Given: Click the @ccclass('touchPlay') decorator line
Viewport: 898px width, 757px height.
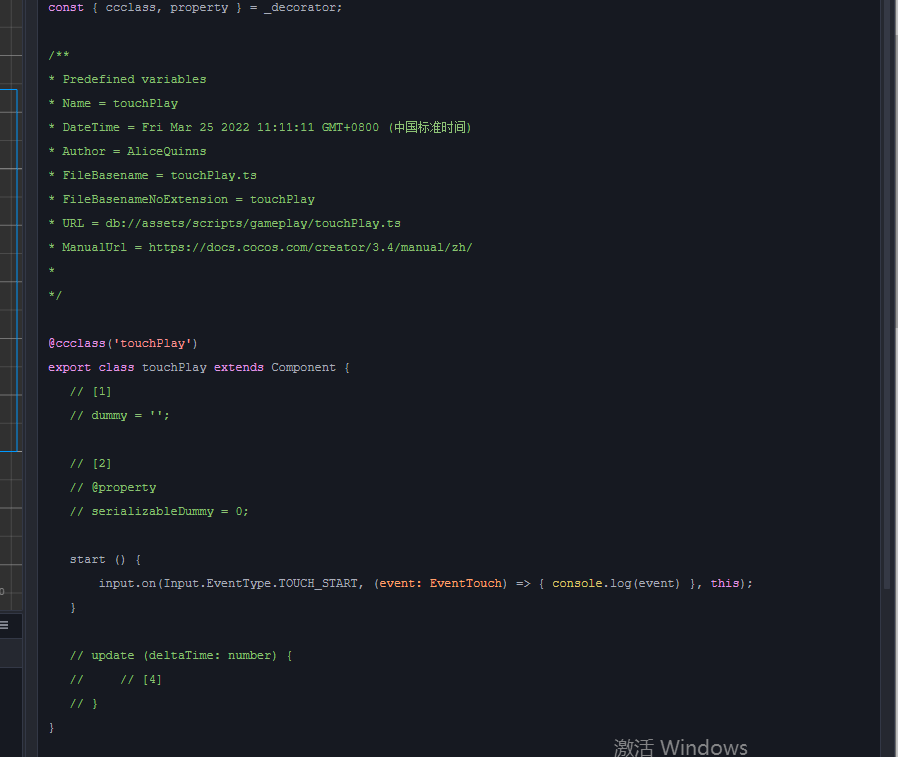Looking at the screenshot, I should 123,344.
